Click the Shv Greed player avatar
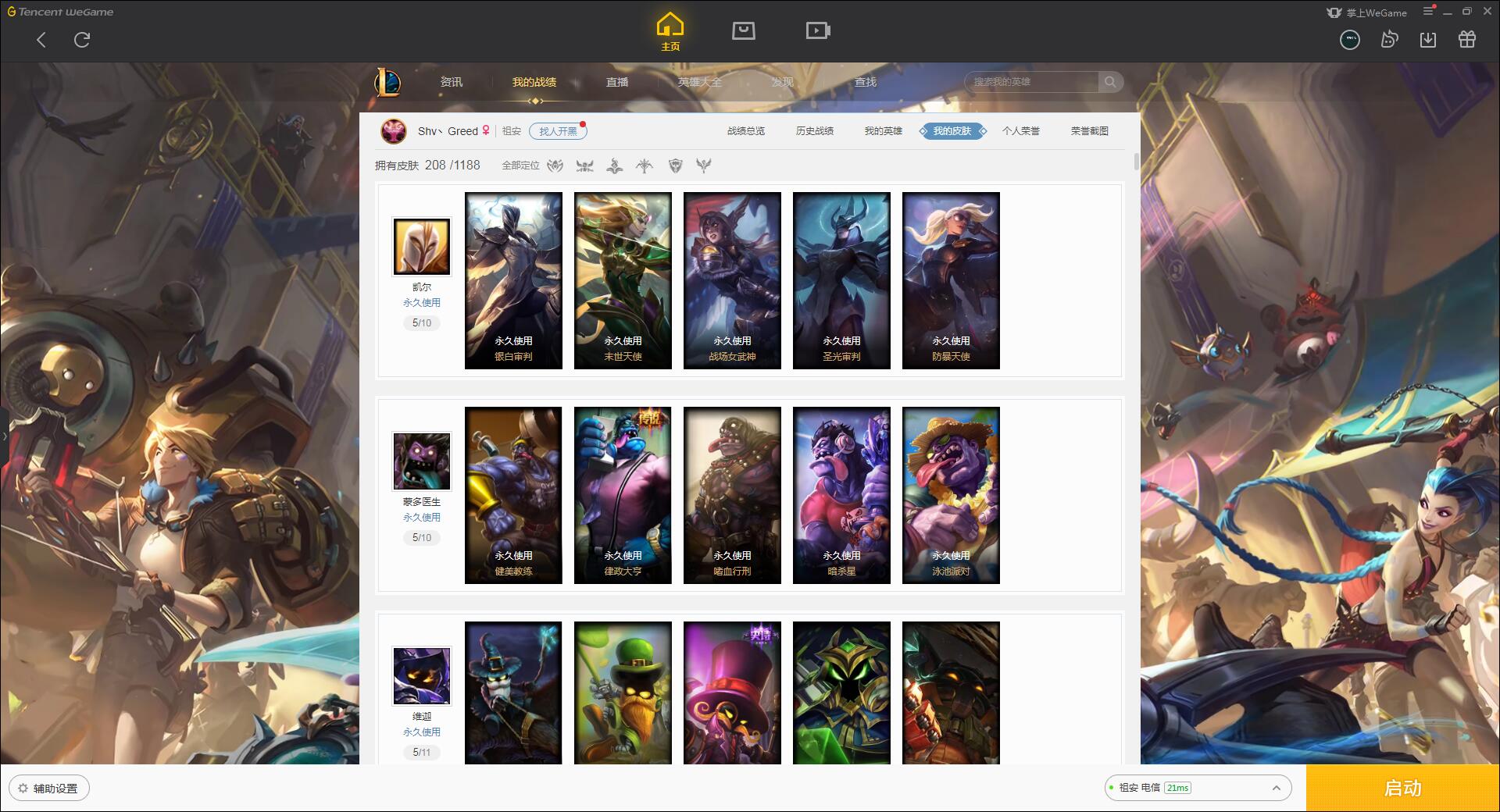This screenshot has height=812, width=1500. (x=394, y=131)
